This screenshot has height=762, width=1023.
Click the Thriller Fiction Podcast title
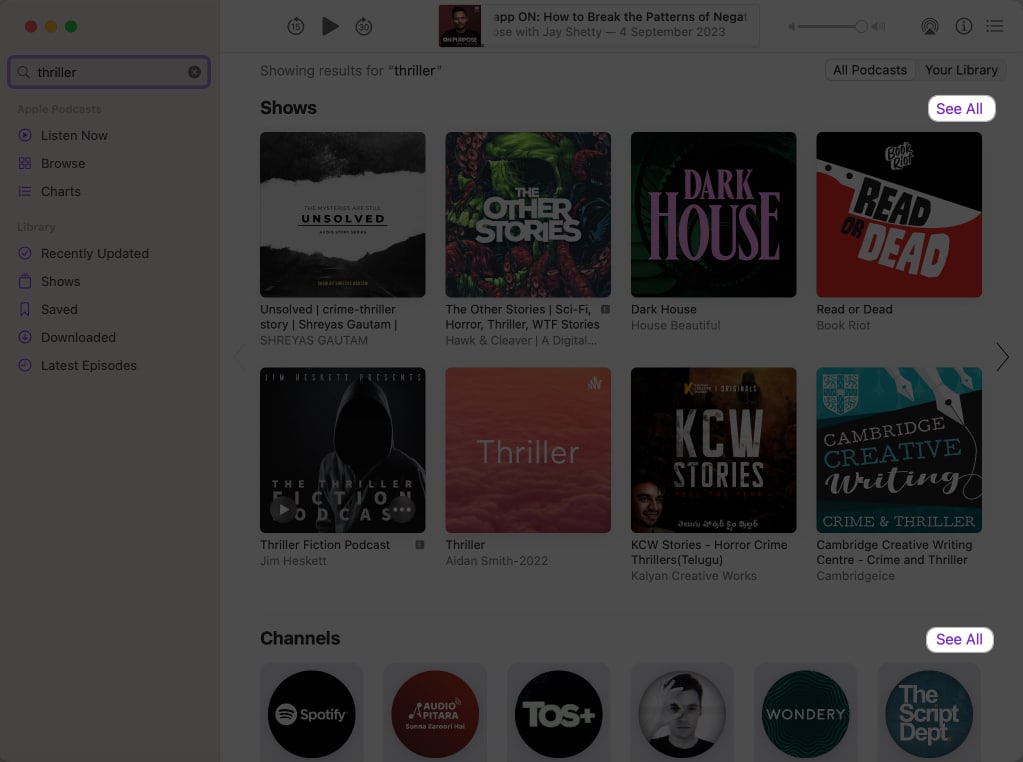325,545
